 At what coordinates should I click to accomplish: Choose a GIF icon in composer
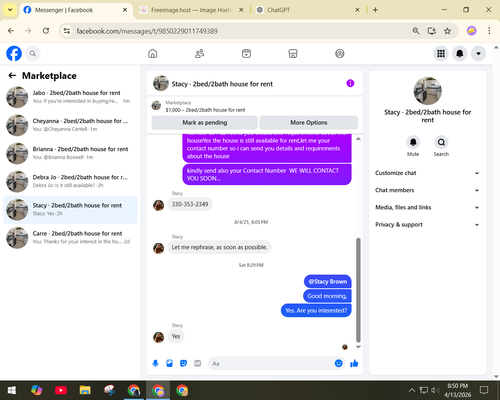coord(198,363)
